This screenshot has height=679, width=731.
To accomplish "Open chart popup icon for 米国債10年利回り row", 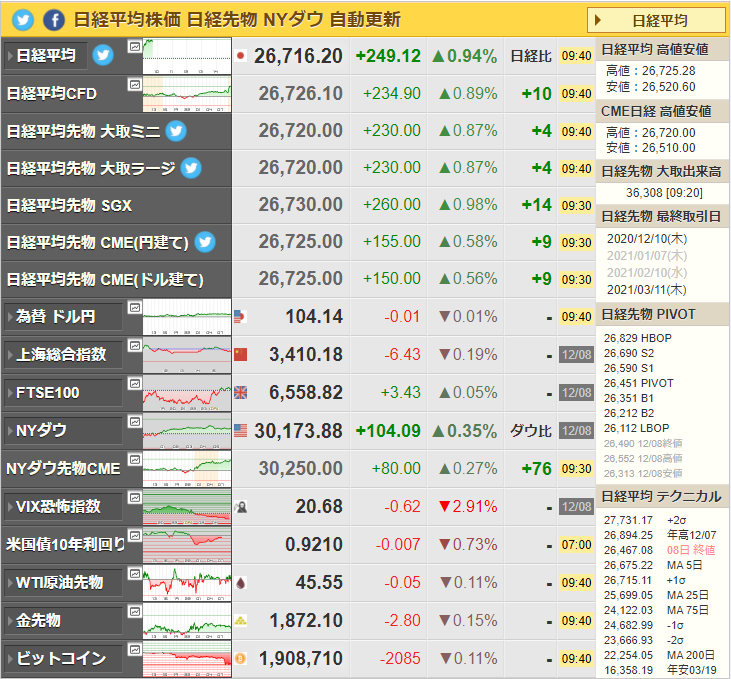I will click(x=135, y=535).
